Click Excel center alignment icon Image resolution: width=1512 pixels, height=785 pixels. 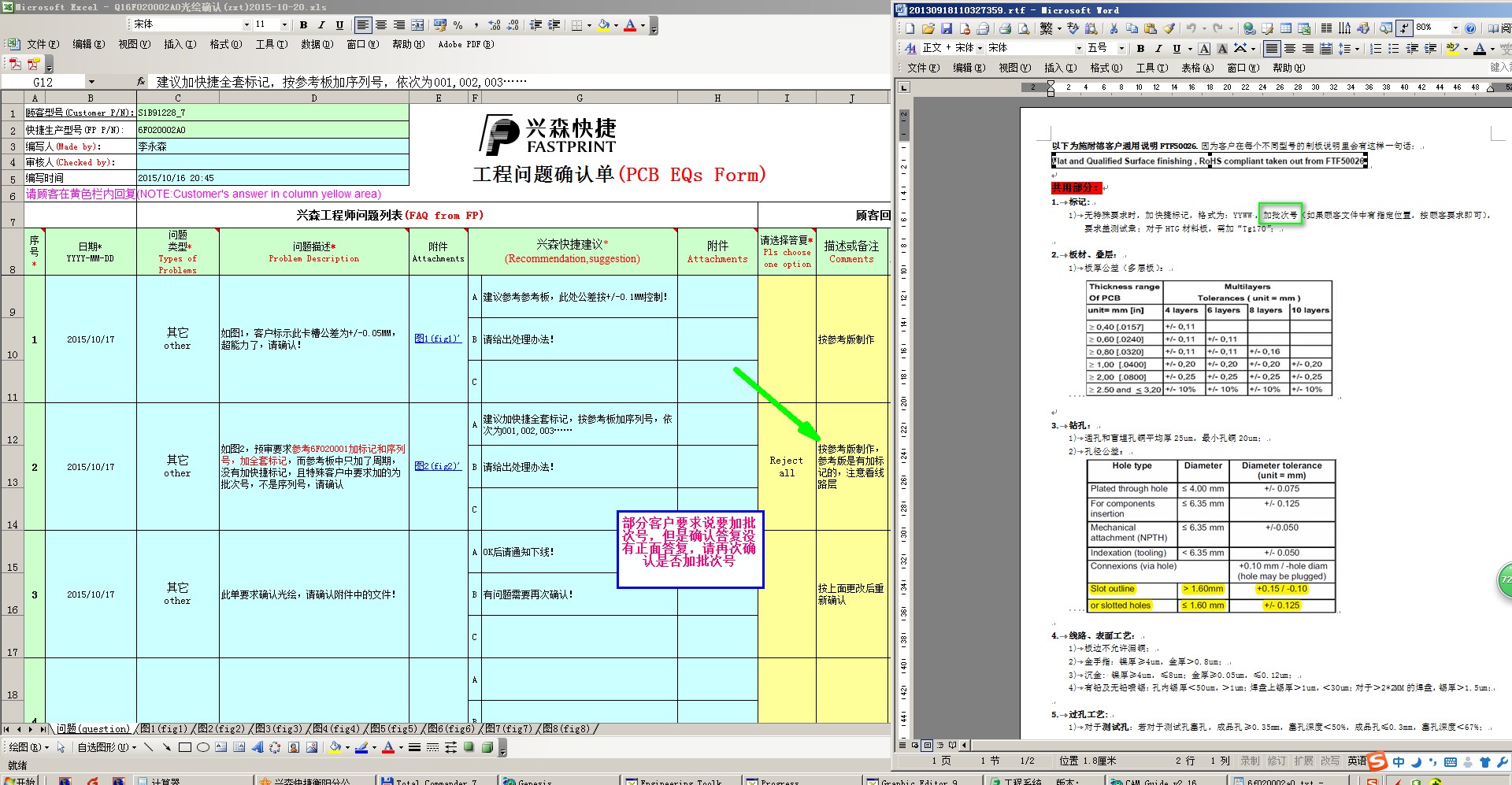pos(381,25)
